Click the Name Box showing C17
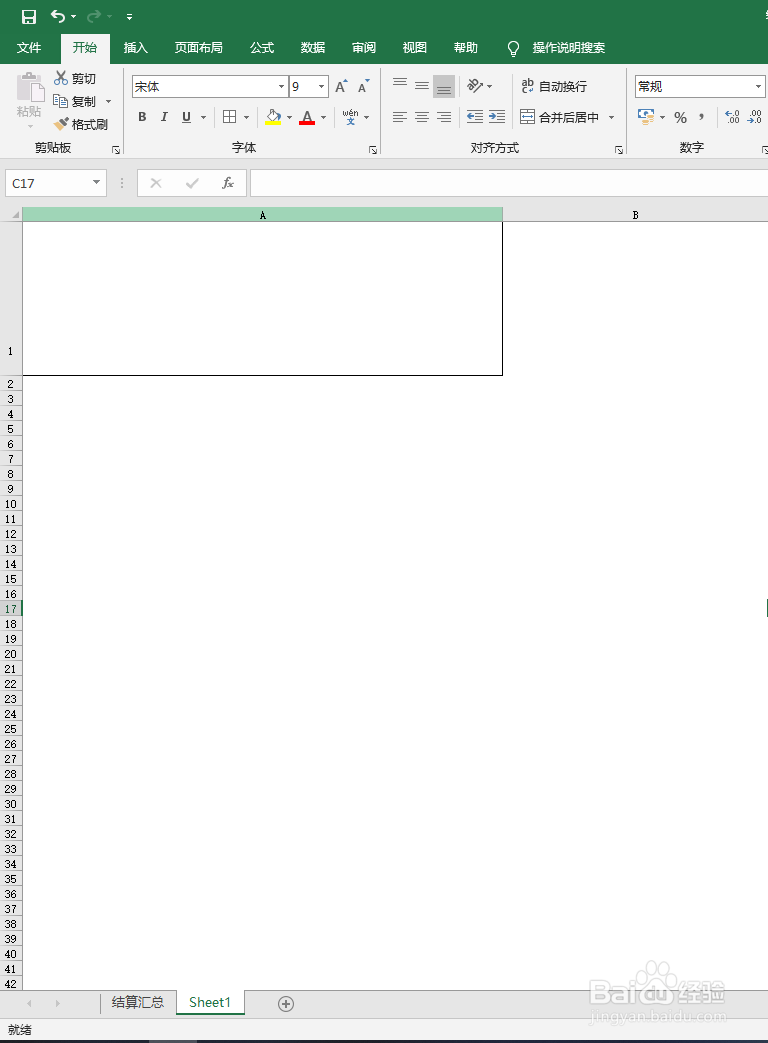The width and height of the screenshot is (768, 1043). pyautogui.click(x=47, y=183)
